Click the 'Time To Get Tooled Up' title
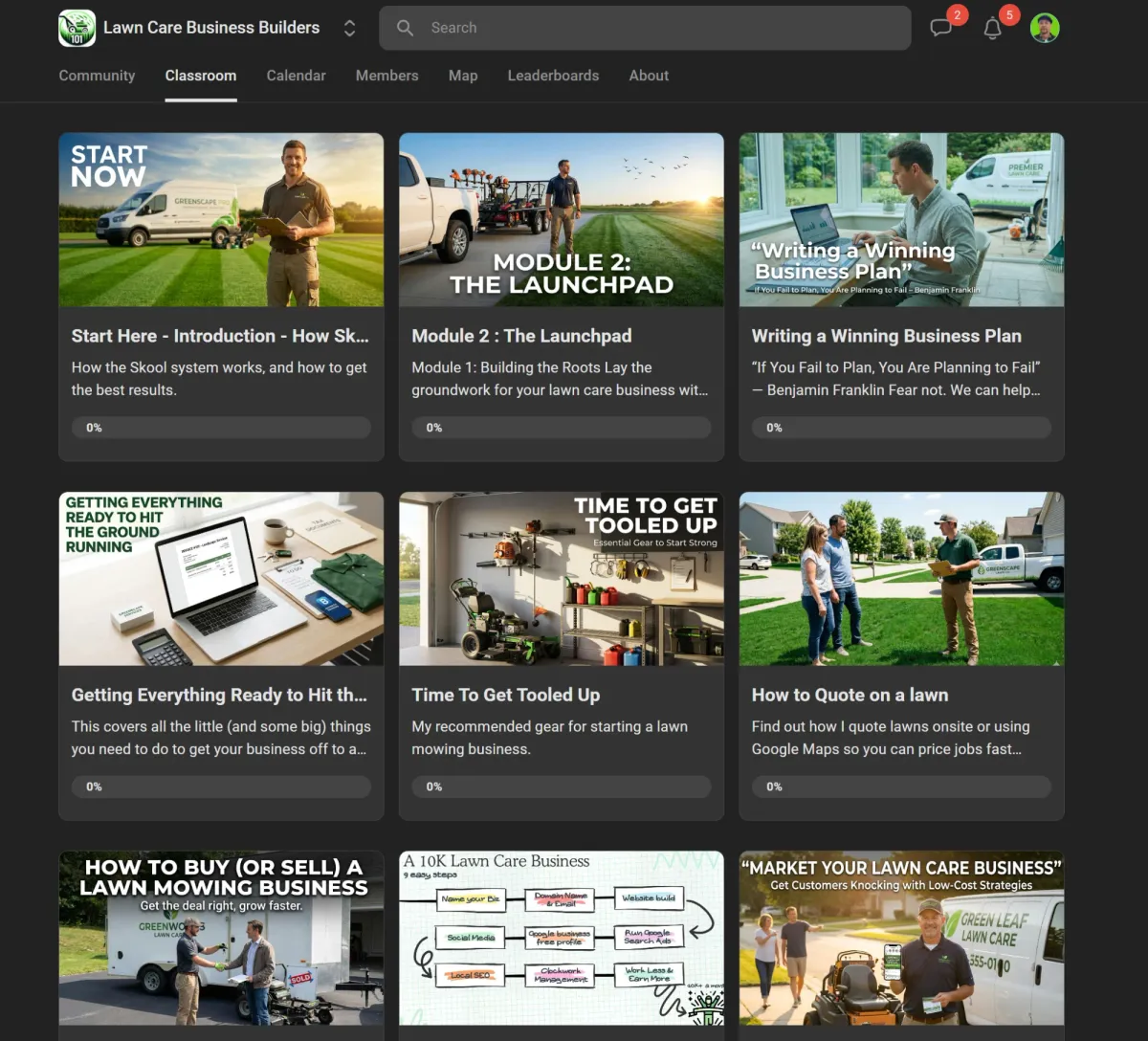The width and height of the screenshot is (1148, 1041). pos(506,695)
